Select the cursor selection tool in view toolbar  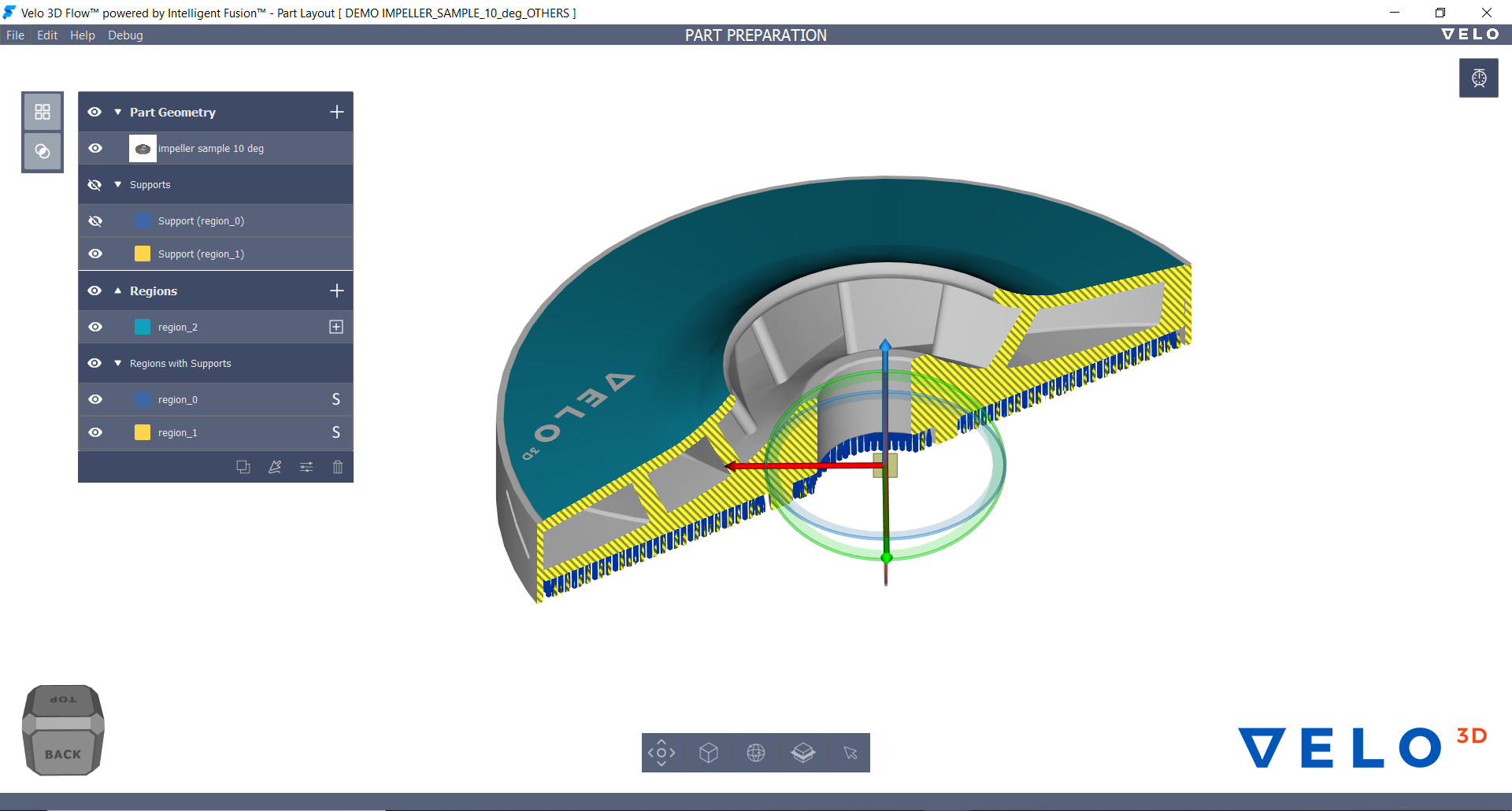850,753
